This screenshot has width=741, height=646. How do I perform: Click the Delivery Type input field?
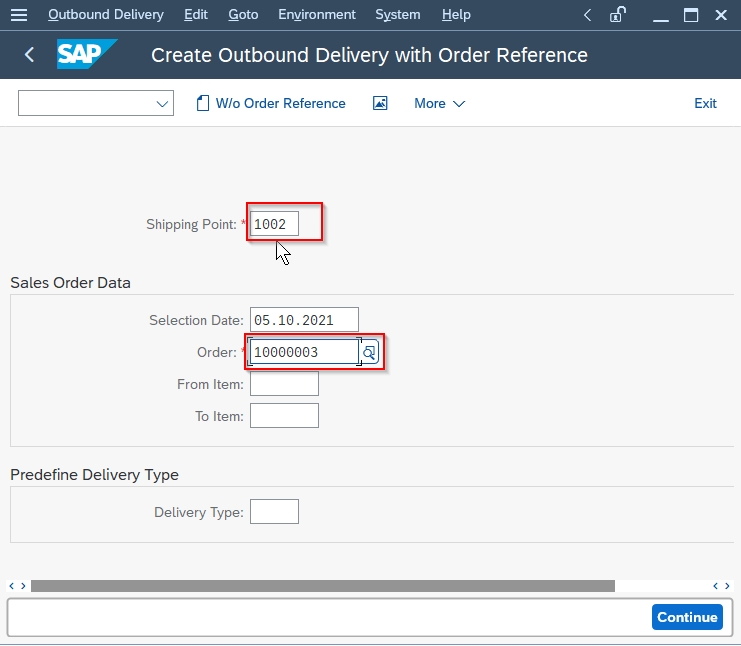point(274,511)
